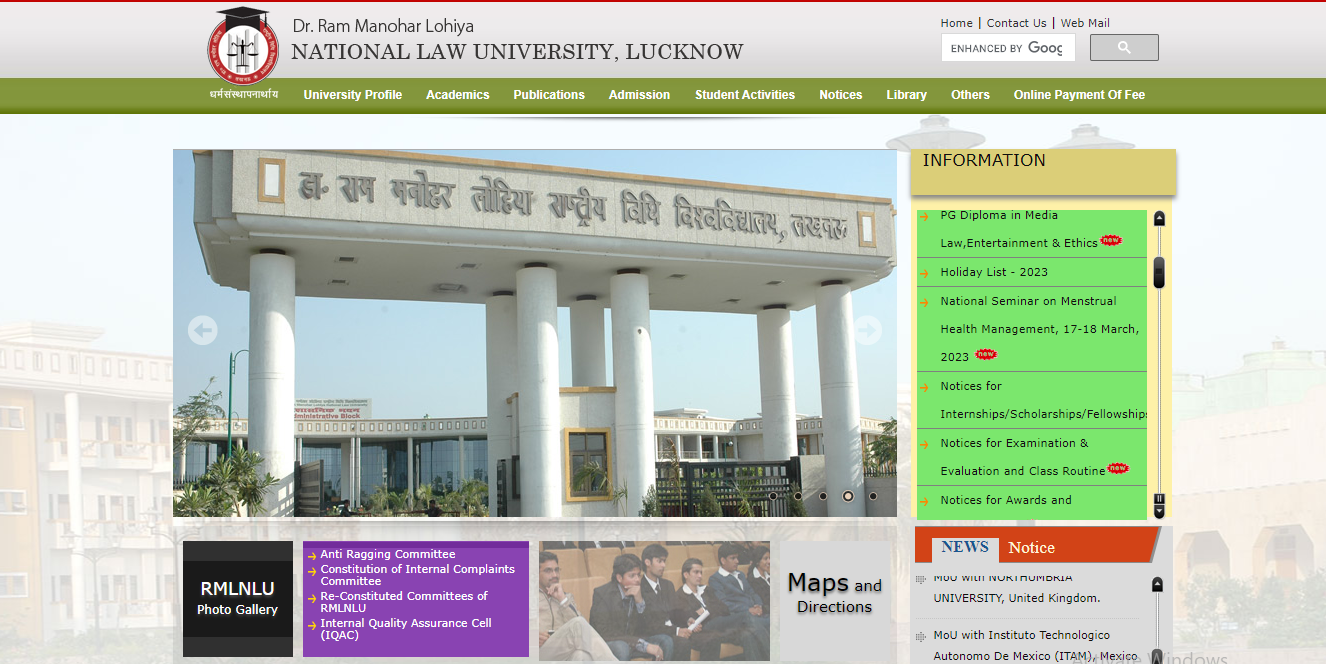The image size is (1326, 664).
Task: Open Anti Ragging Committee link
Action: 388,554
